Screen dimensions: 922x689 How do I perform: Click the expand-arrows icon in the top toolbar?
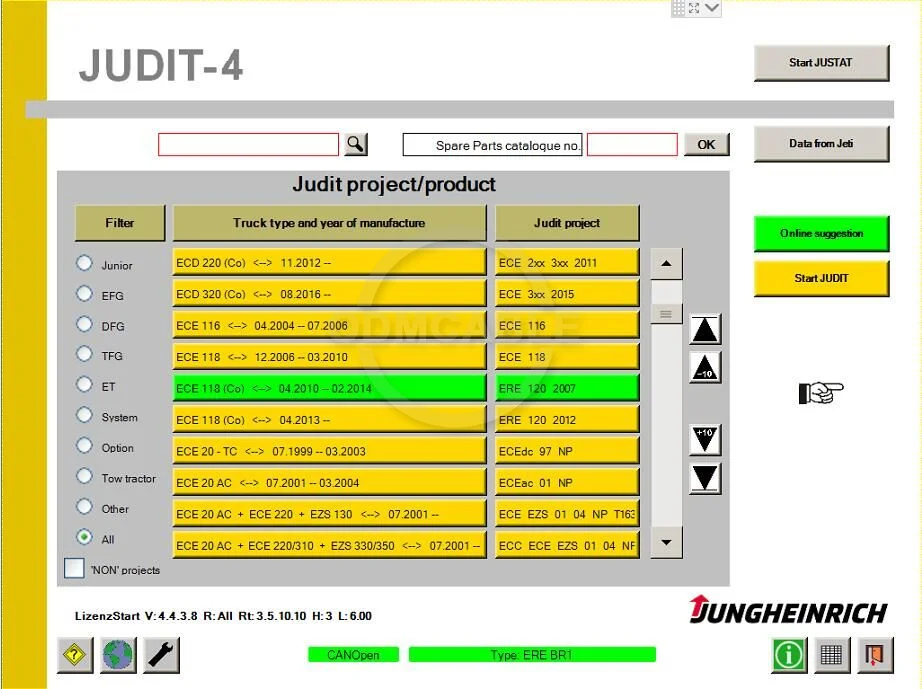[694, 8]
